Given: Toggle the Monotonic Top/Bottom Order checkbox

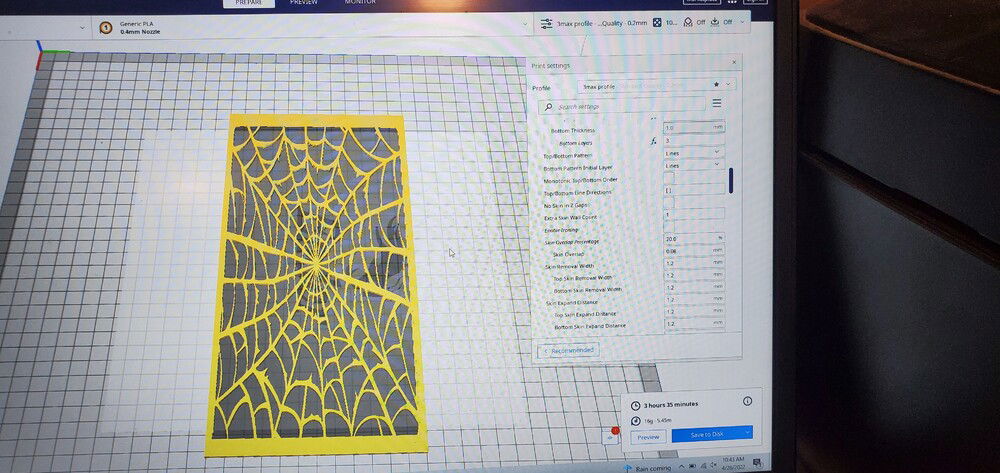Looking at the screenshot, I should coord(669,178).
